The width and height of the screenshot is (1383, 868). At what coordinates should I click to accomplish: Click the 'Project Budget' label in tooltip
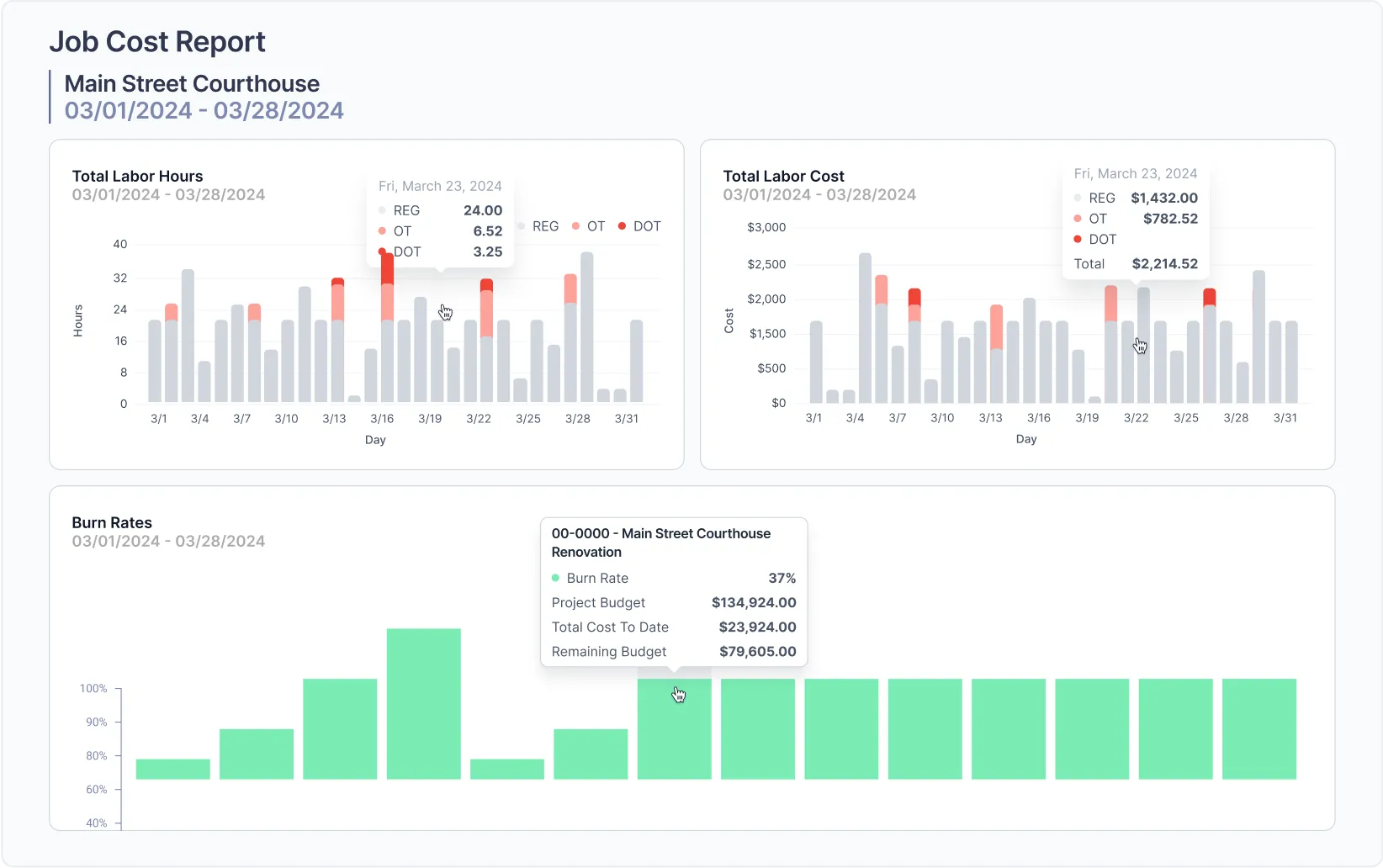(x=598, y=602)
